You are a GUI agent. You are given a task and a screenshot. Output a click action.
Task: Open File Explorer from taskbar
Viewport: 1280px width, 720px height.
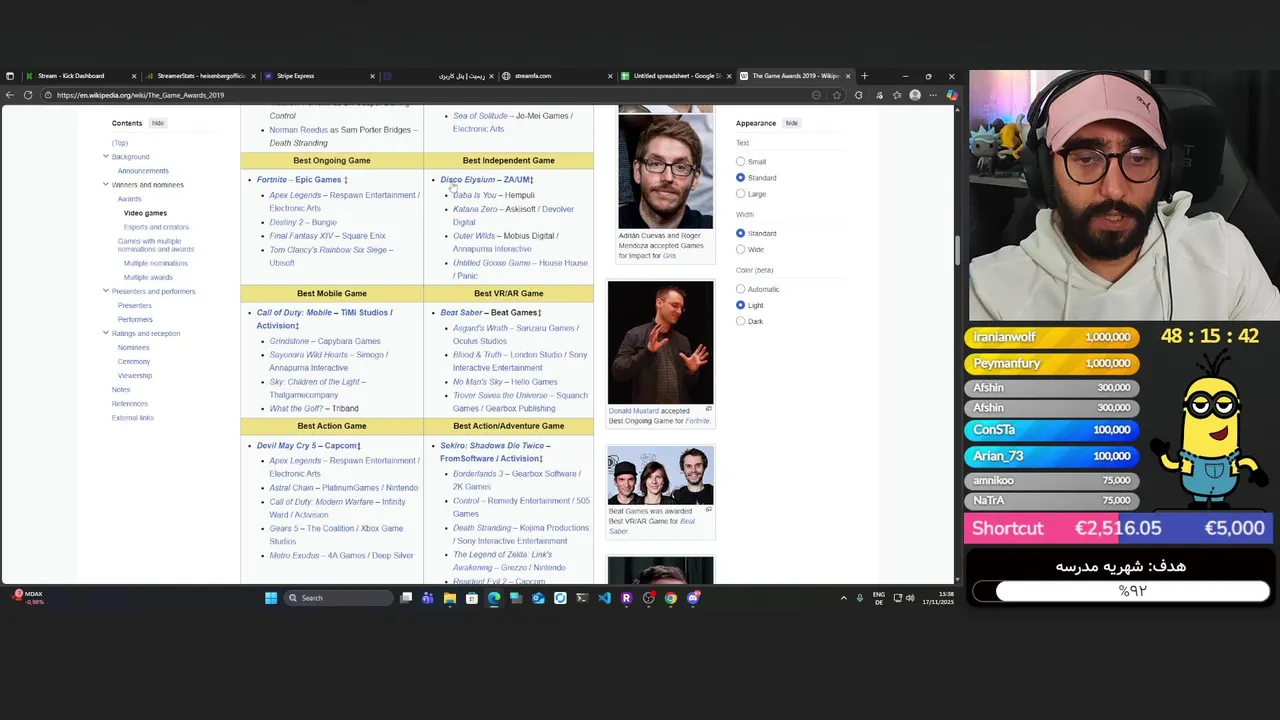(450, 598)
